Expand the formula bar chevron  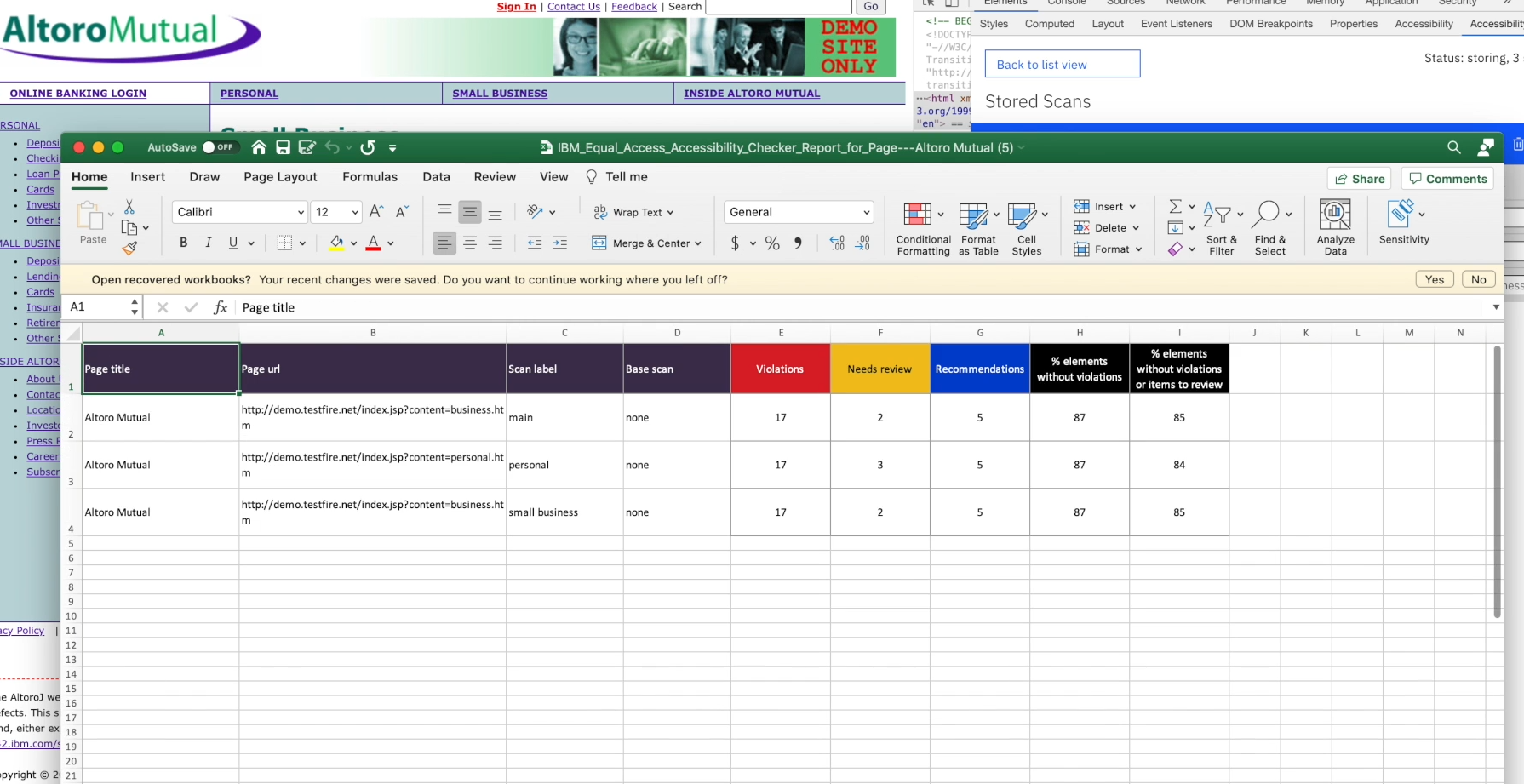tap(1496, 307)
